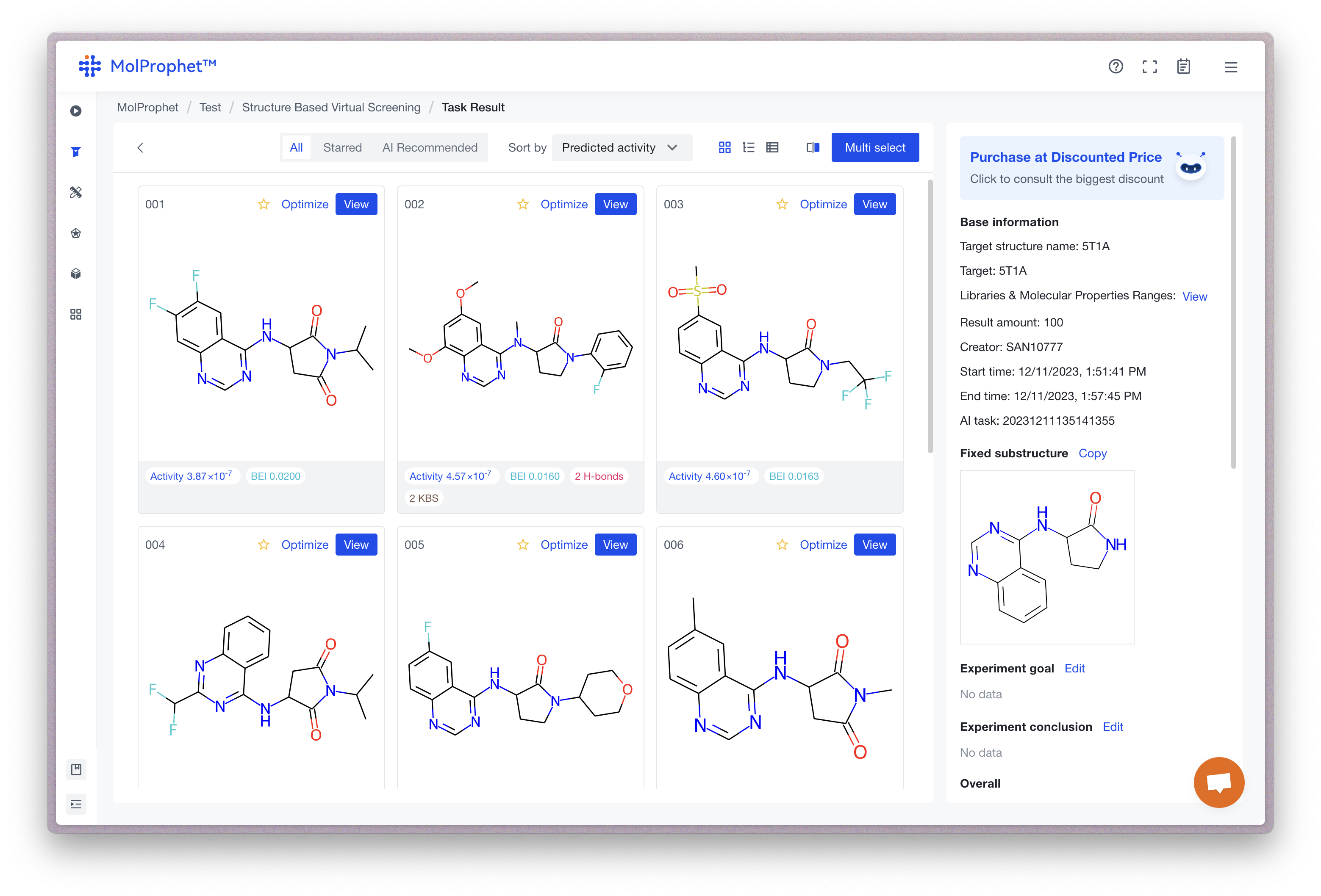This screenshot has width=1321, height=896.
Task: View molecule 002
Action: point(615,204)
